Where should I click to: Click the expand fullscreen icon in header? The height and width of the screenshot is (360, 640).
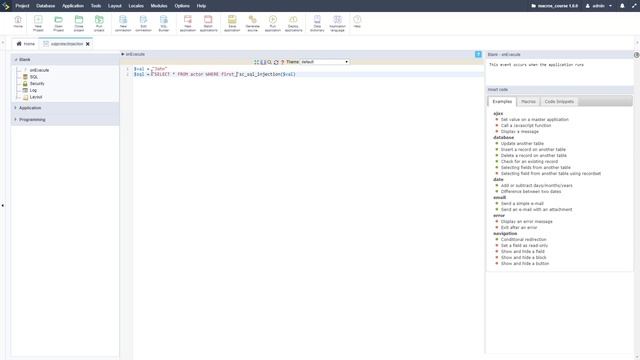tap(634, 6)
